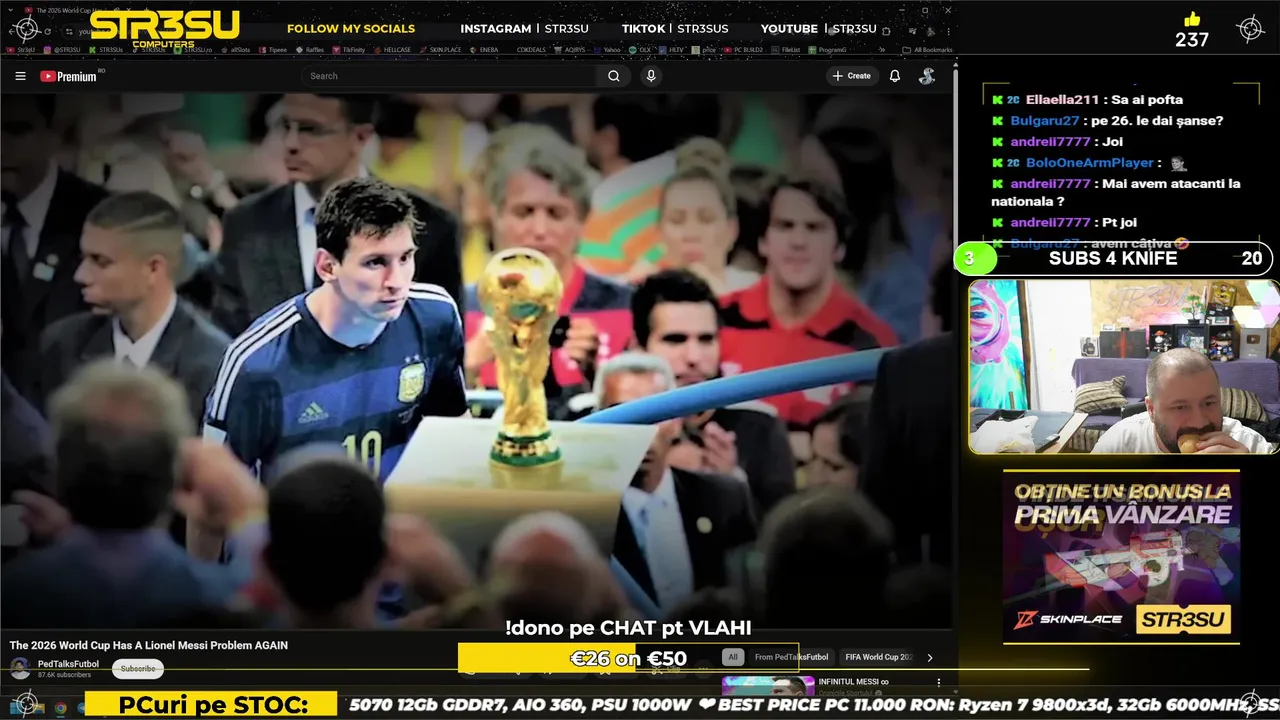This screenshot has height=720, width=1280.
Task: Click the SKINPLACE bonus ad banner
Action: (1121, 557)
